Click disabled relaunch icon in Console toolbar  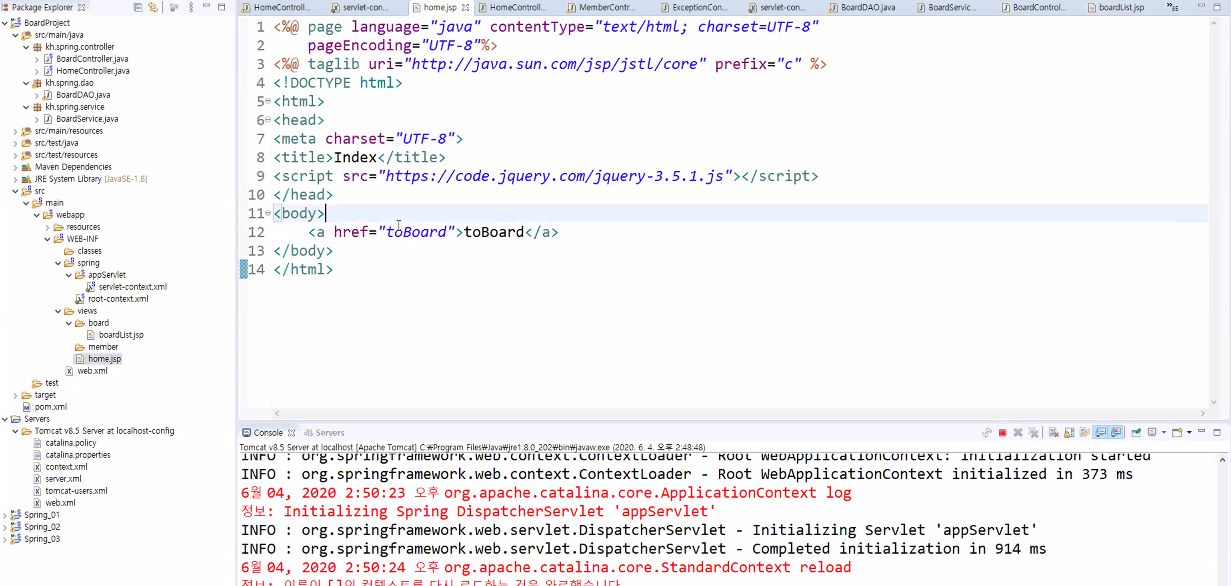tap(986, 433)
